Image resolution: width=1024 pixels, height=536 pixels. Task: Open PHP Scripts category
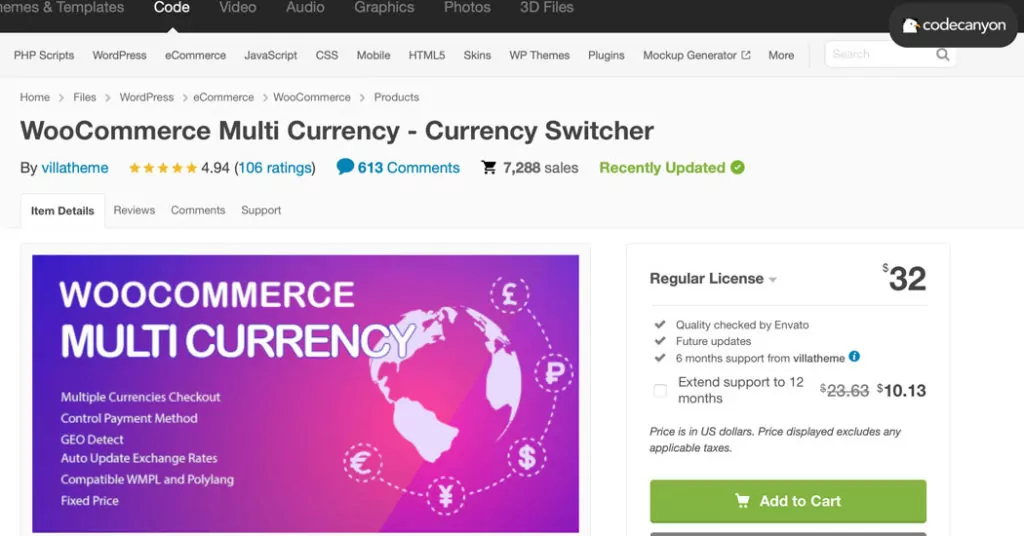(x=44, y=55)
